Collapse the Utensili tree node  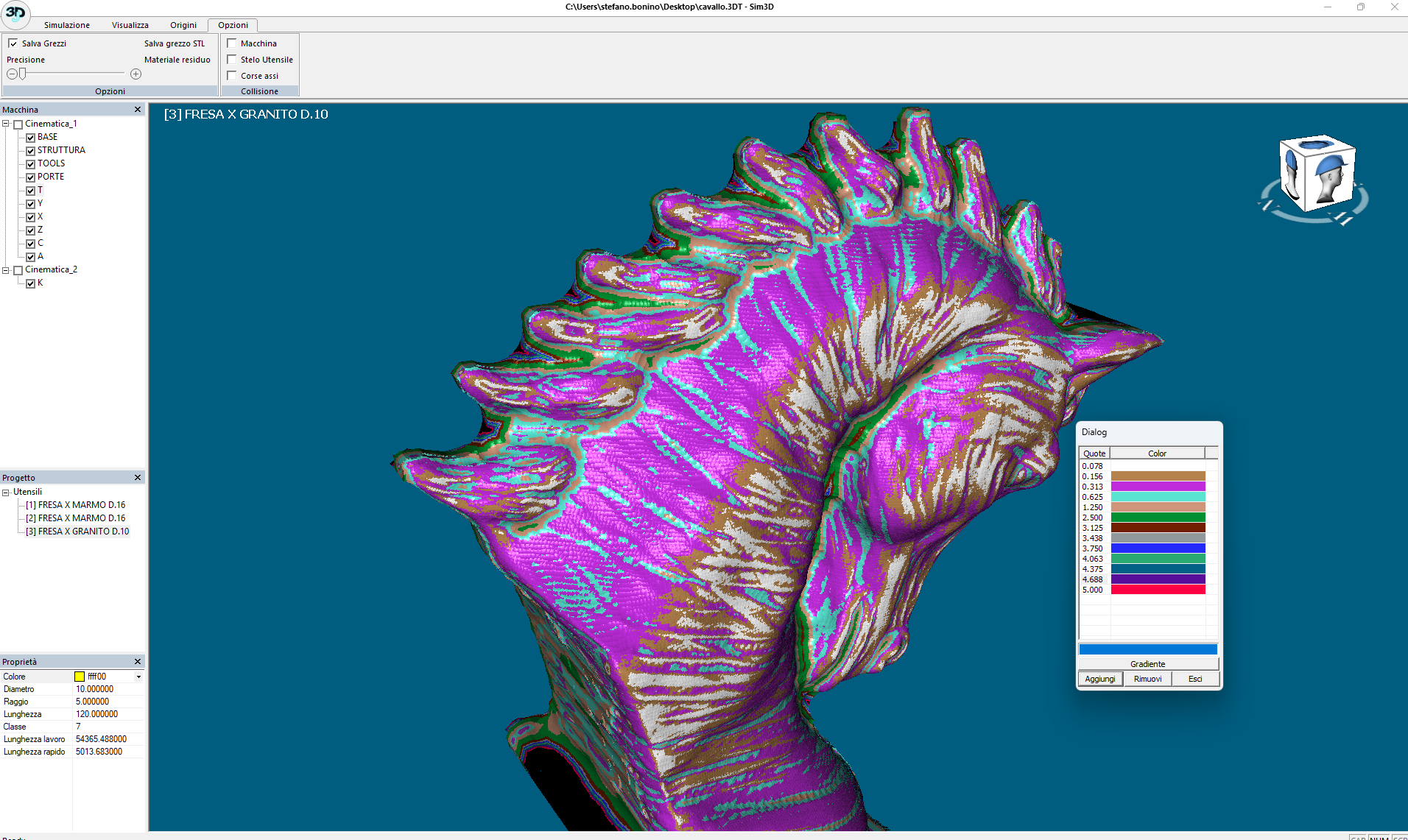click(x=6, y=493)
